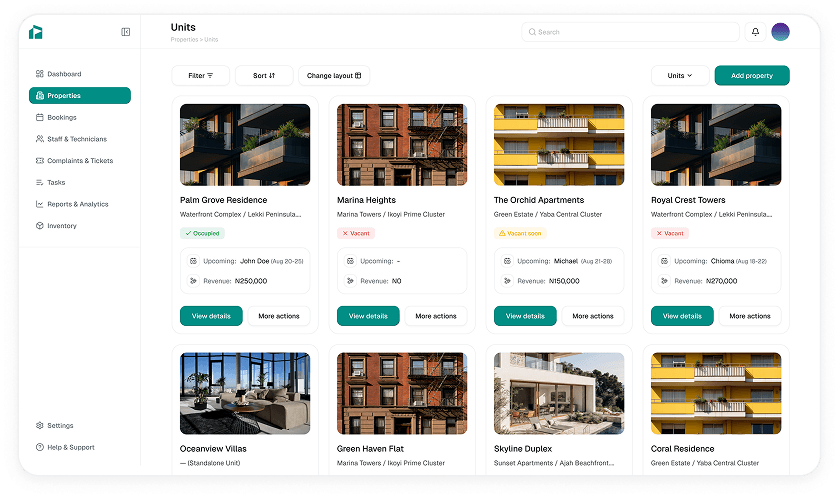Click Skyline Duplex photo
Screen dimensions: 839x498
(x=559, y=393)
